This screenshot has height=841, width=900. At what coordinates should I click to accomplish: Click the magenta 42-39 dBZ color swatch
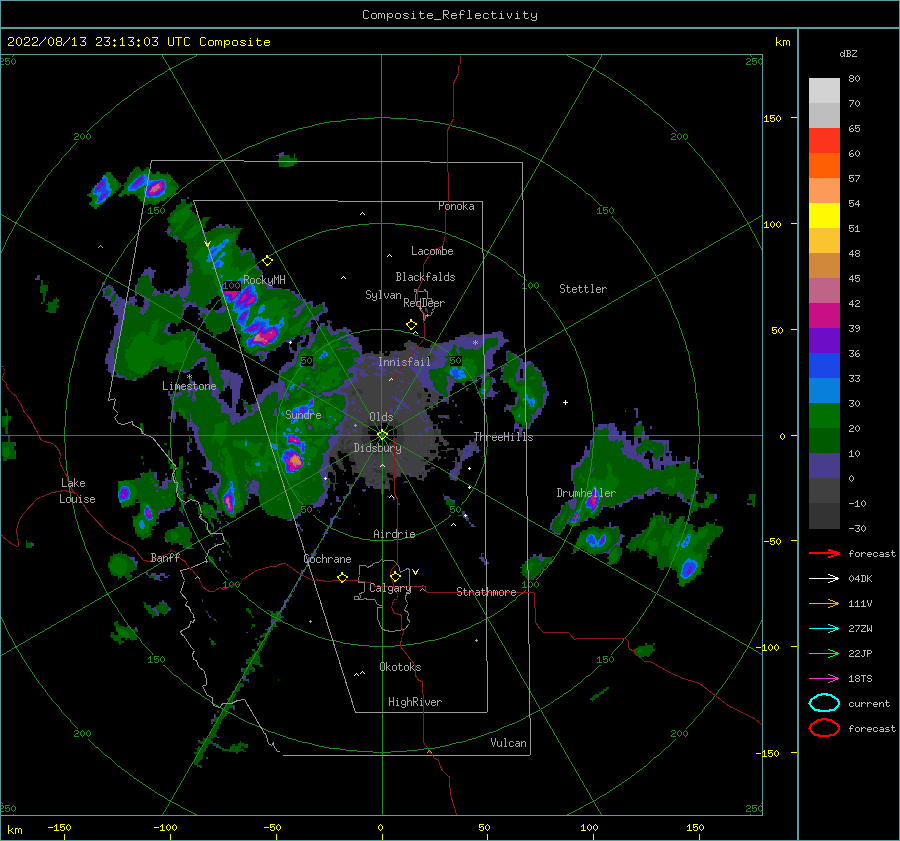click(824, 316)
